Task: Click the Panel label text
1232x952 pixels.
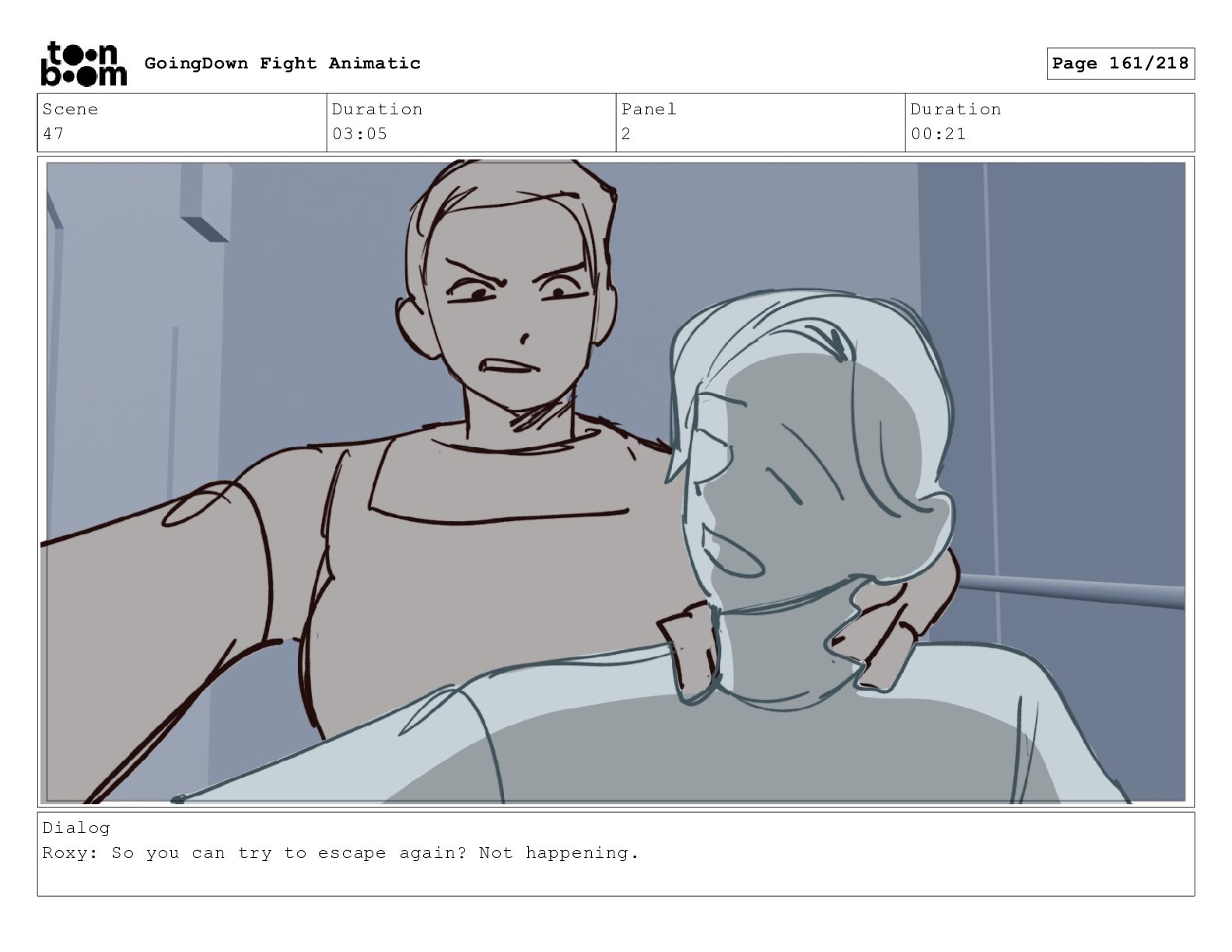Action: 649,109
